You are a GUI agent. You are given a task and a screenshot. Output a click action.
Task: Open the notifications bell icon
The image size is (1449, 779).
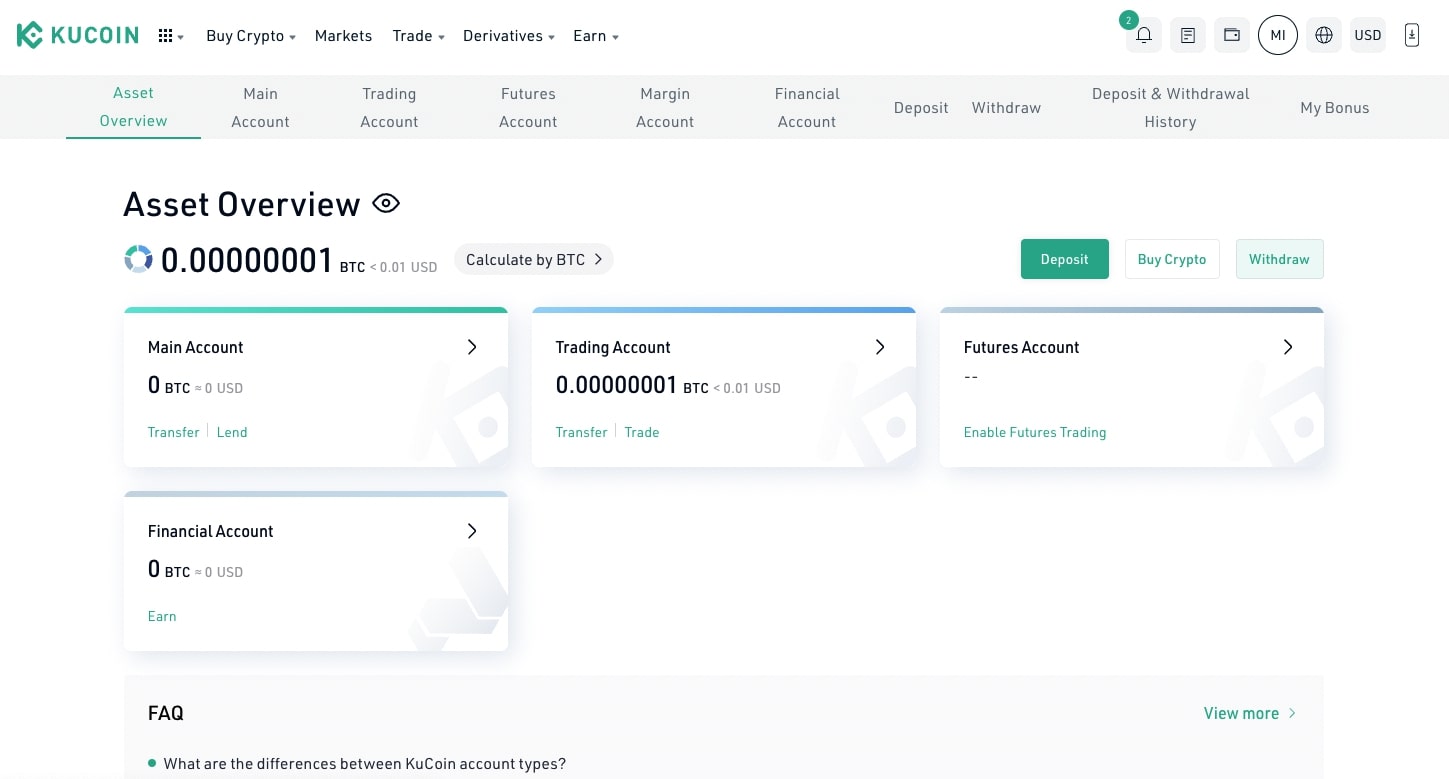tap(1144, 36)
